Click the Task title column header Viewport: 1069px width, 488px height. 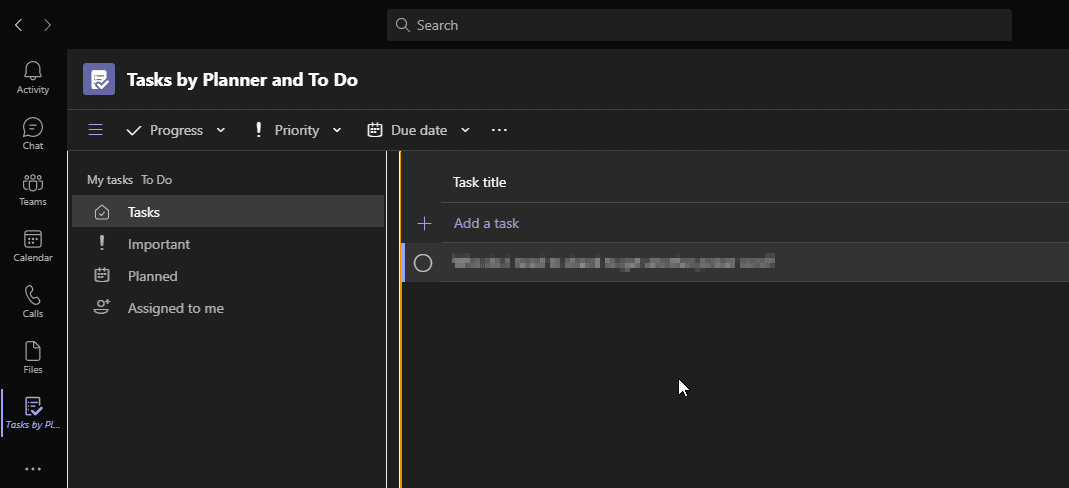479,182
